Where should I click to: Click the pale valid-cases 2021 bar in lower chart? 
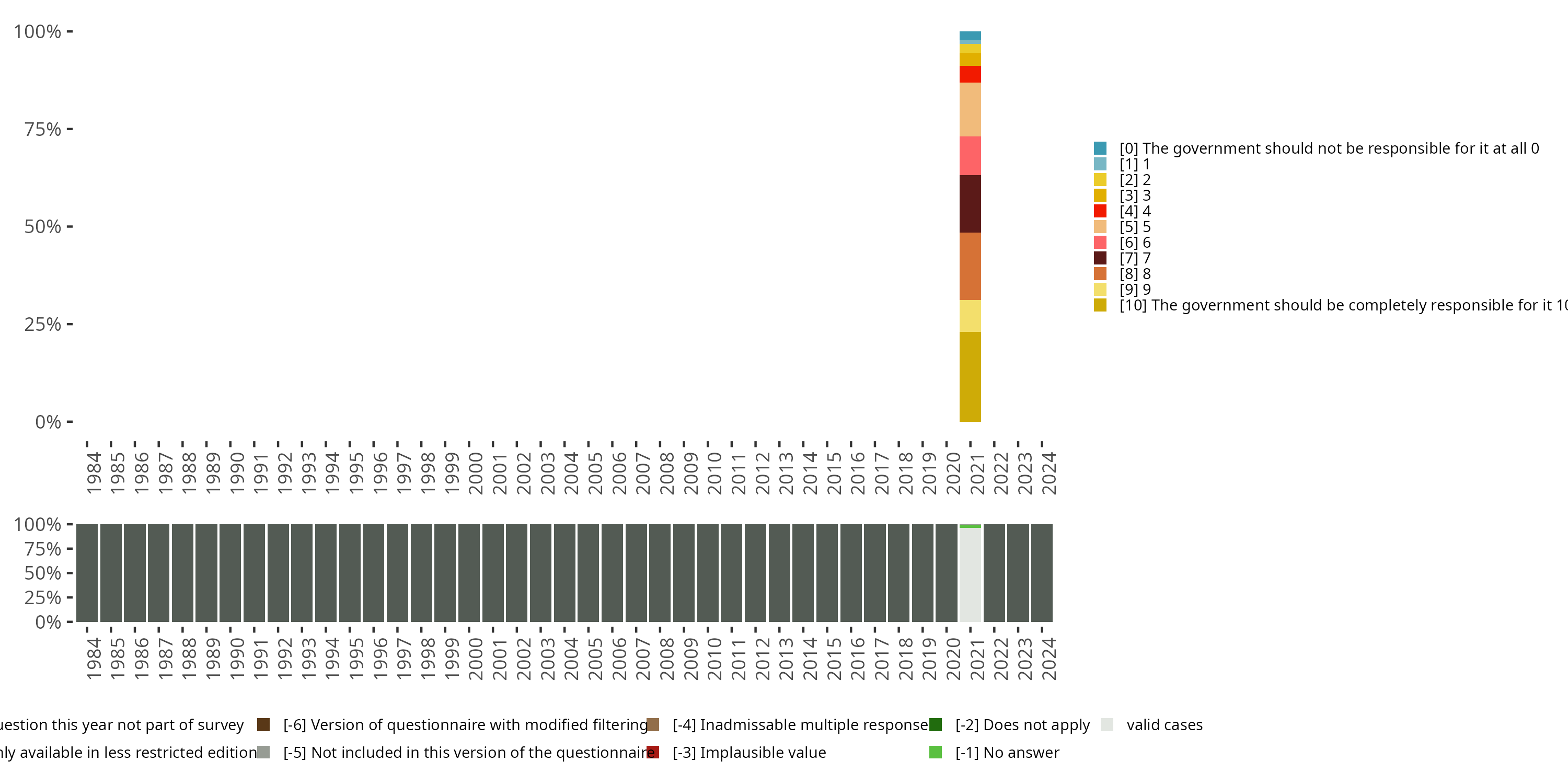[970, 574]
